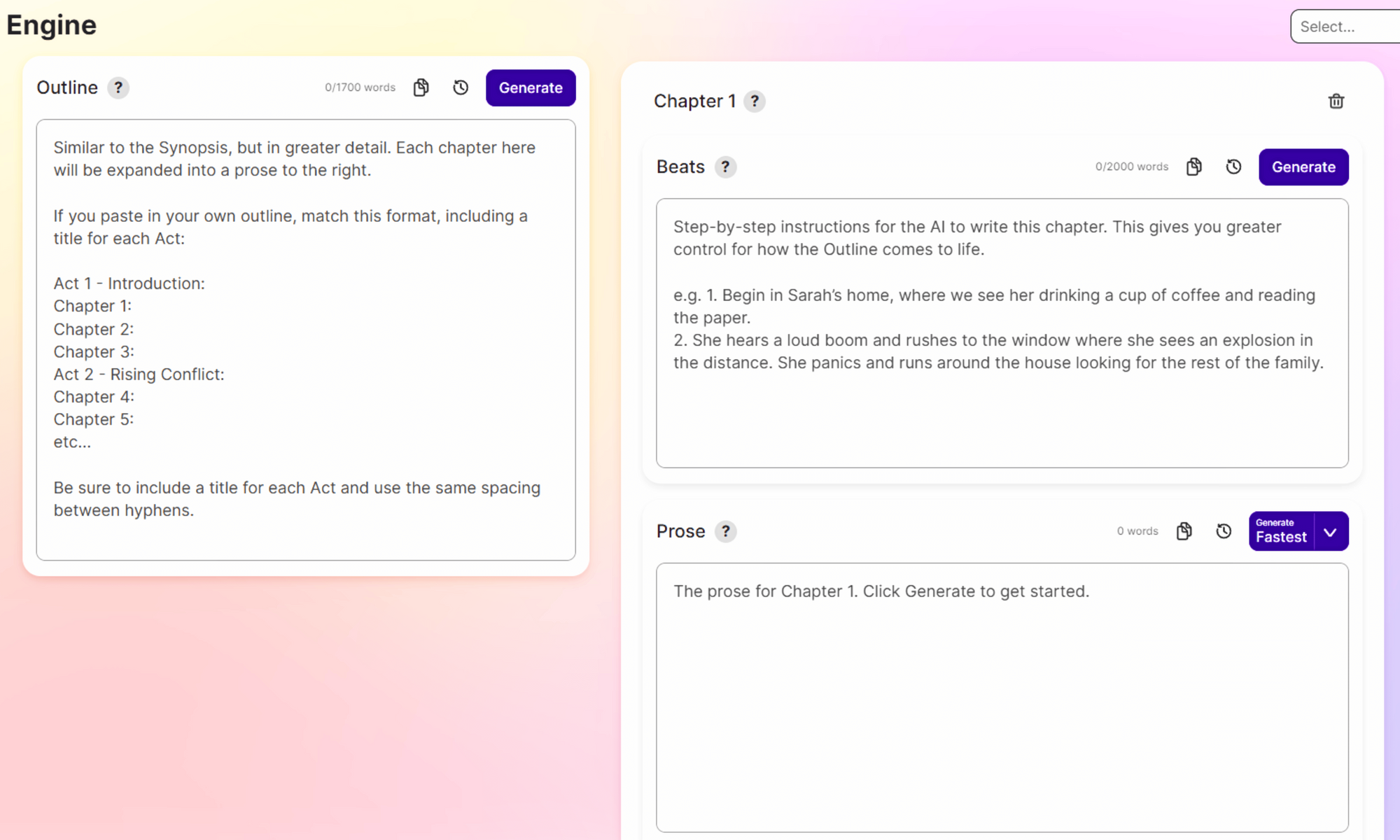Click the Prose help question mark
Viewport: 1400px width, 840px height.
pyautogui.click(x=726, y=531)
